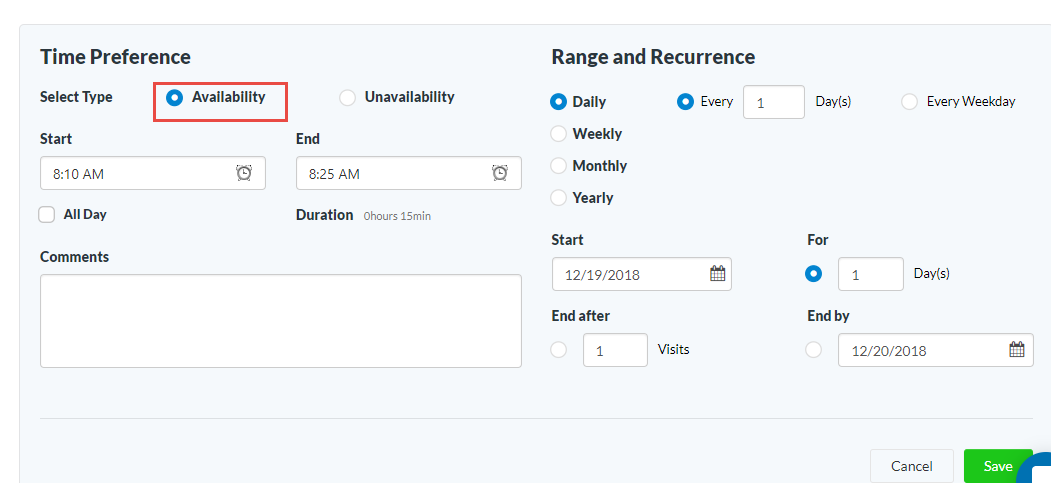
Task: Click the Save button
Action: [x=997, y=466]
